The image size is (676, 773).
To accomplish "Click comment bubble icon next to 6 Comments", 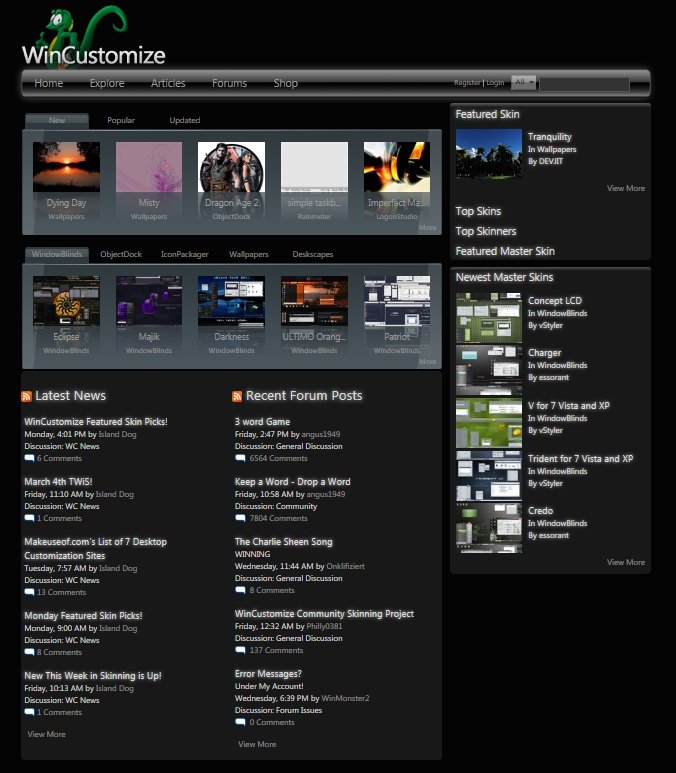I will tap(30, 458).
